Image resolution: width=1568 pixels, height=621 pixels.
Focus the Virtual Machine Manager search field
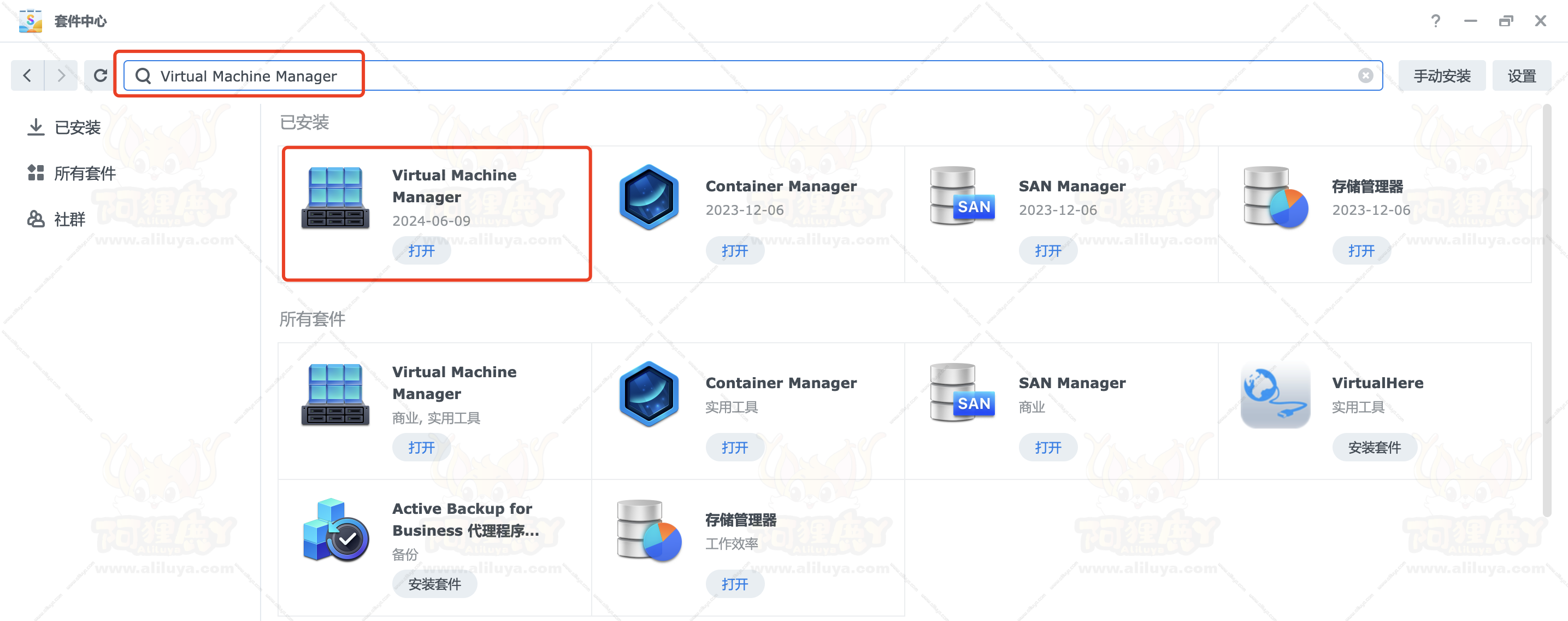pos(753,75)
